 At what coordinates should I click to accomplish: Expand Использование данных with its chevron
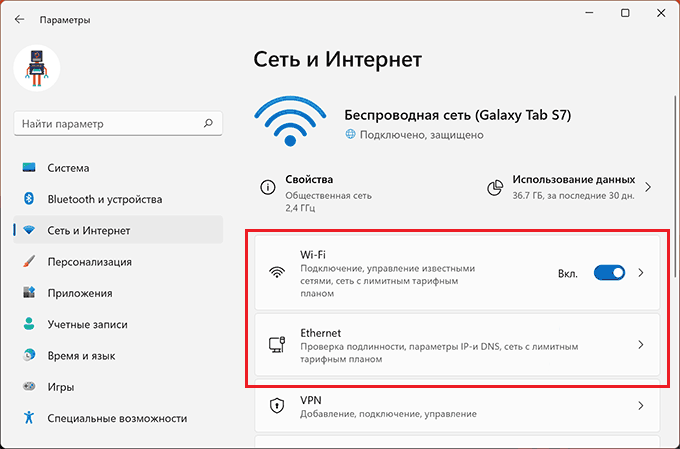648,187
